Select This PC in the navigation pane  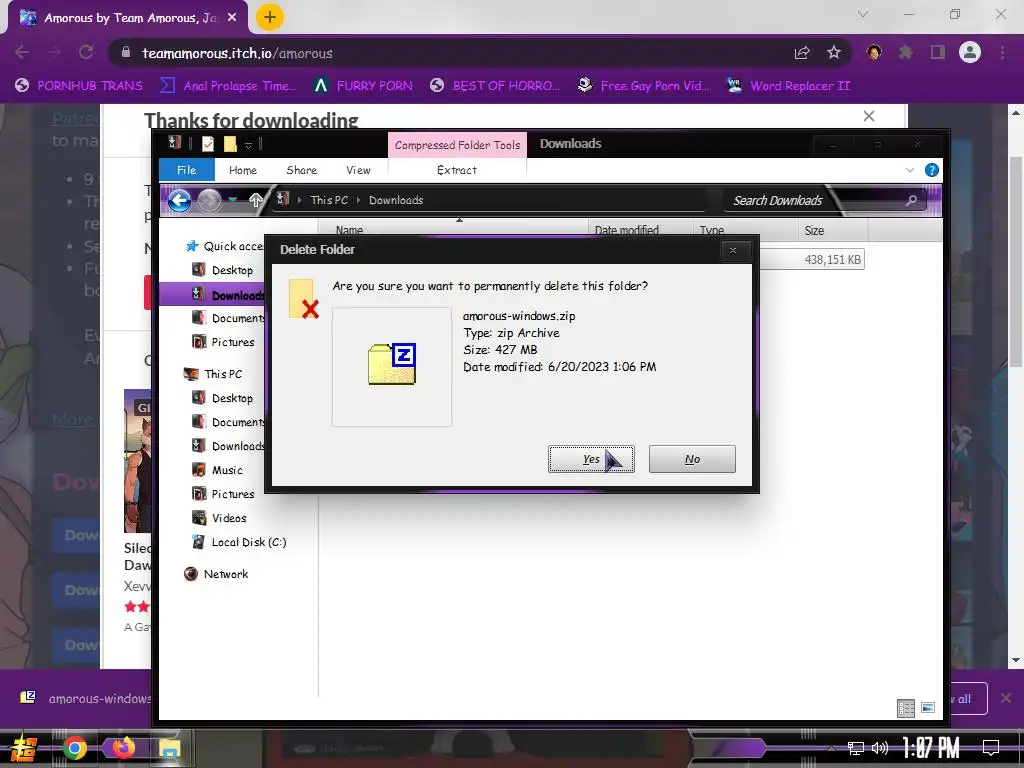214,374
